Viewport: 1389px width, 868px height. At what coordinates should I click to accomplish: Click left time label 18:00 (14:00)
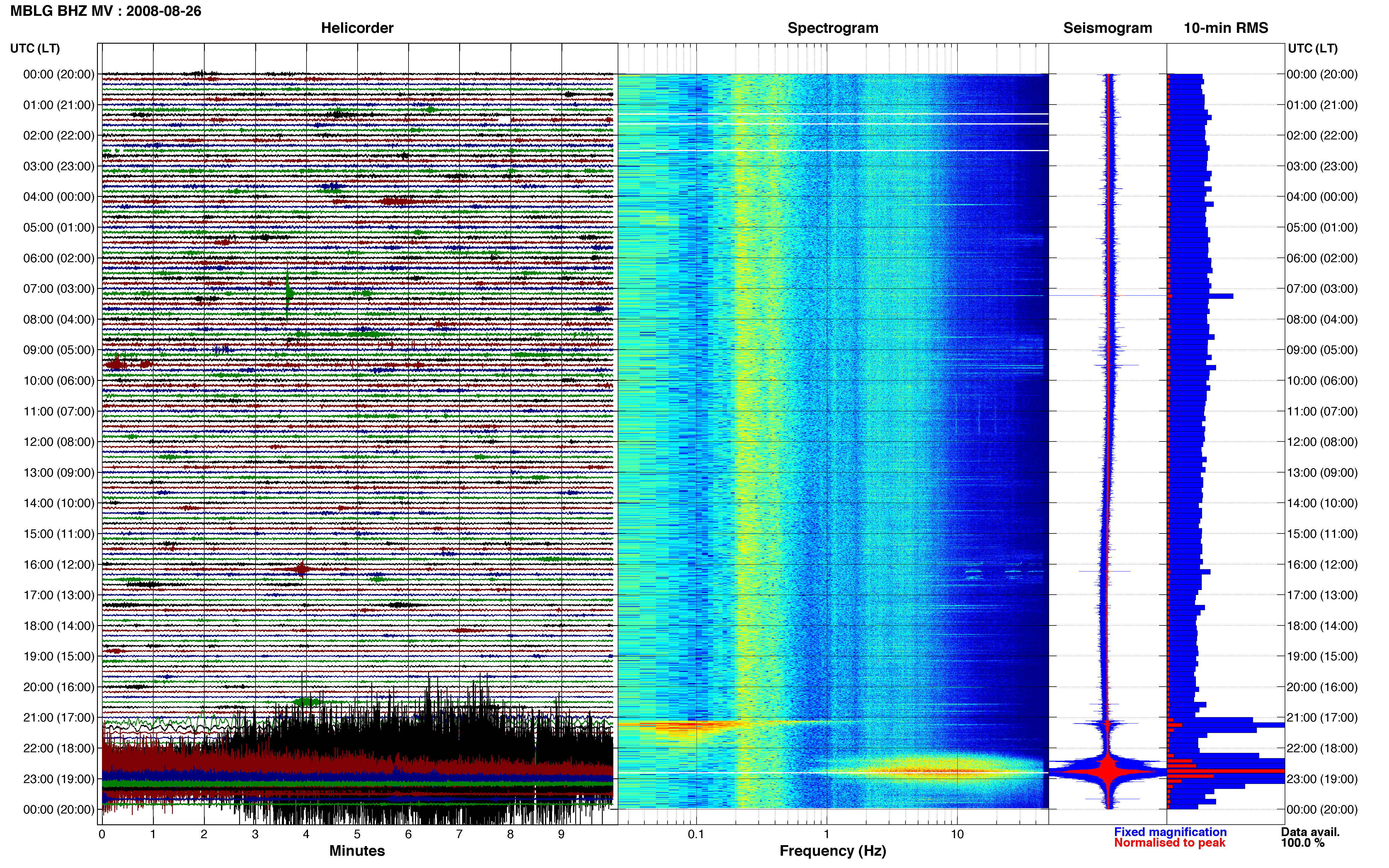click(x=59, y=626)
